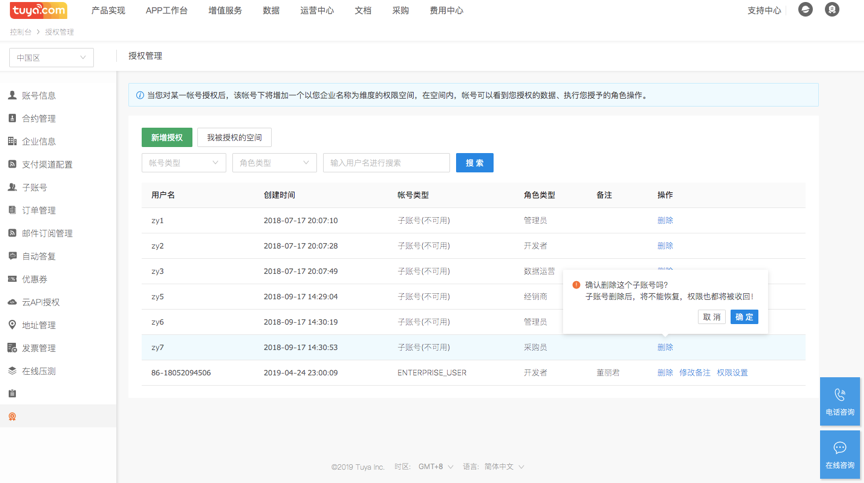Click the 优惠券 ticket icon
864x483 pixels.
12,279
